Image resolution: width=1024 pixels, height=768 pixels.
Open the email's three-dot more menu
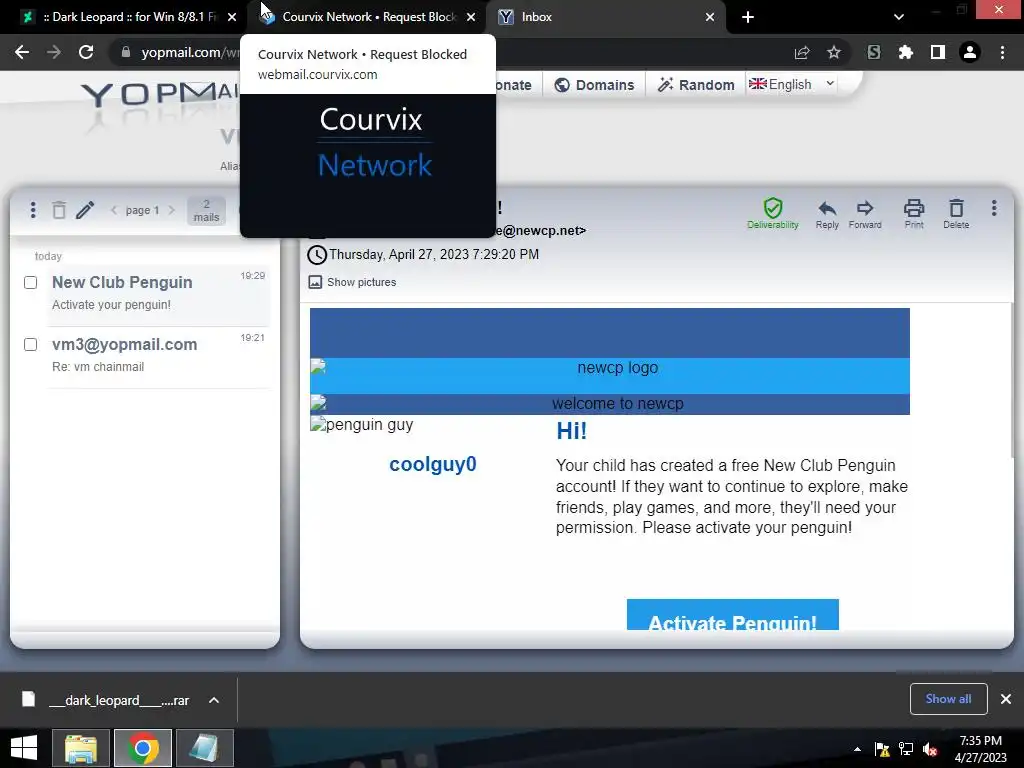click(x=994, y=208)
